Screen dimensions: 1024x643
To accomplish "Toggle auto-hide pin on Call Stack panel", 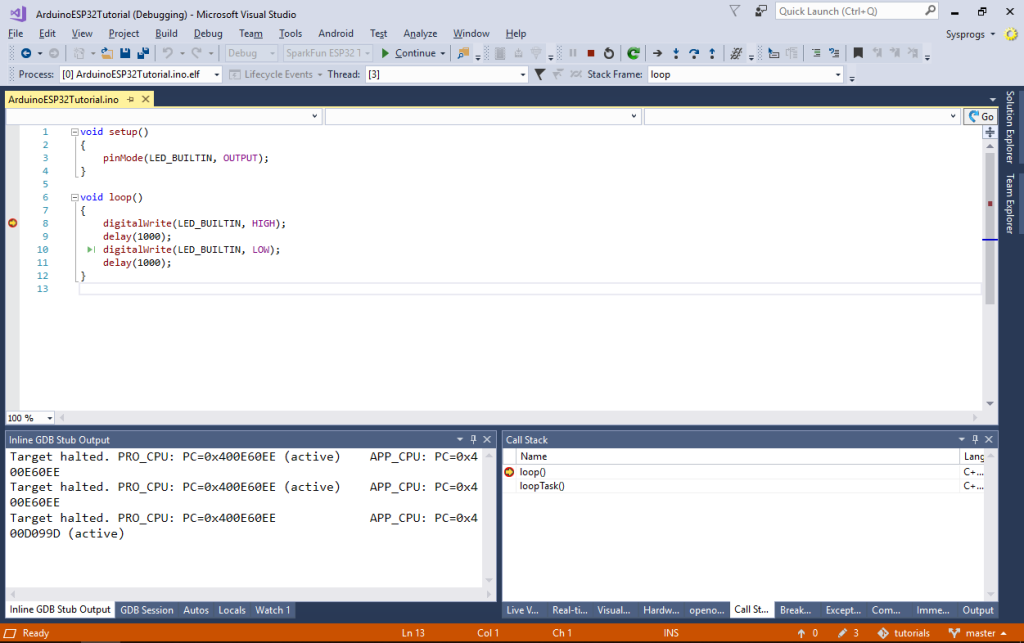I will [x=973, y=439].
